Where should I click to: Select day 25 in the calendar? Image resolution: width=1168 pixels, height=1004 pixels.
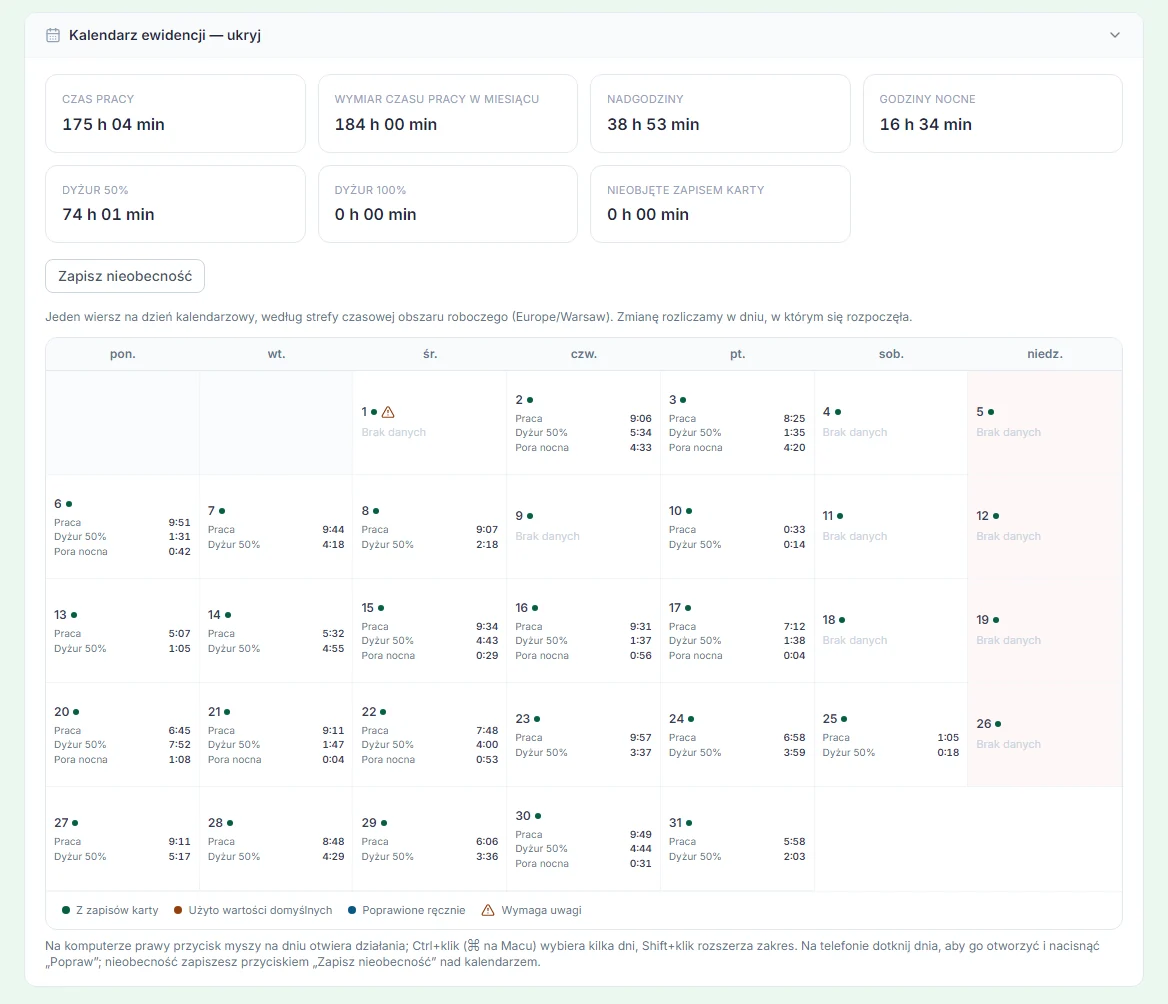[x=891, y=735]
